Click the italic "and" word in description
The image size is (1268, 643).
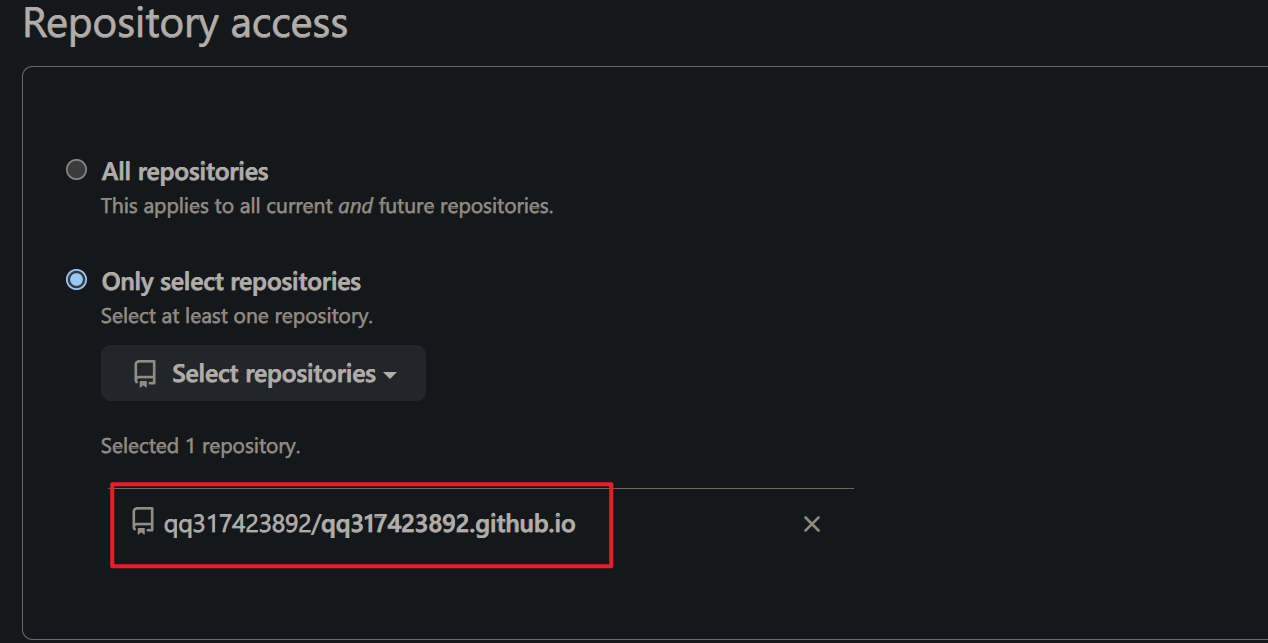point(356,206)
